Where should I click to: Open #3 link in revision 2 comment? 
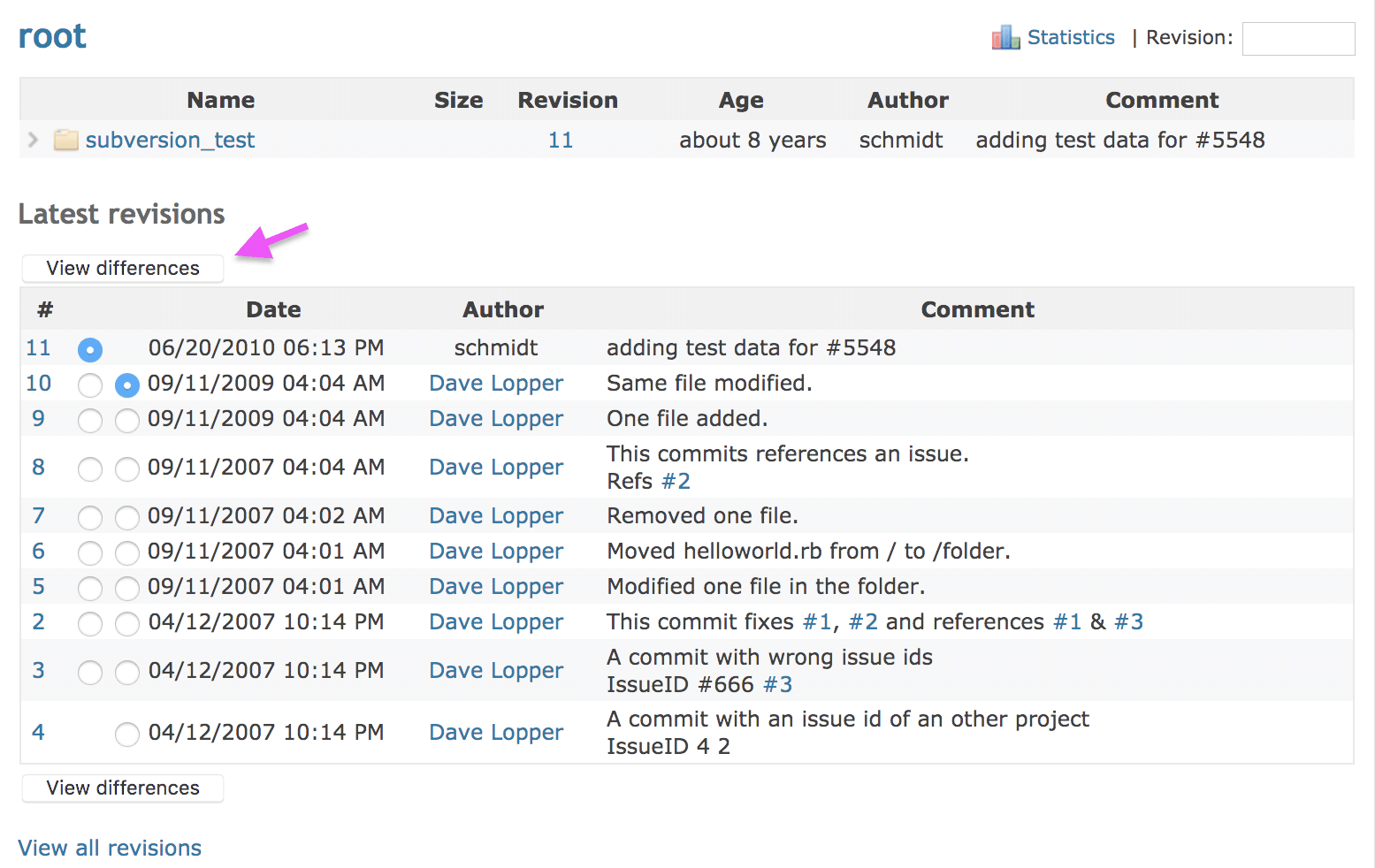pos(1128,621)
